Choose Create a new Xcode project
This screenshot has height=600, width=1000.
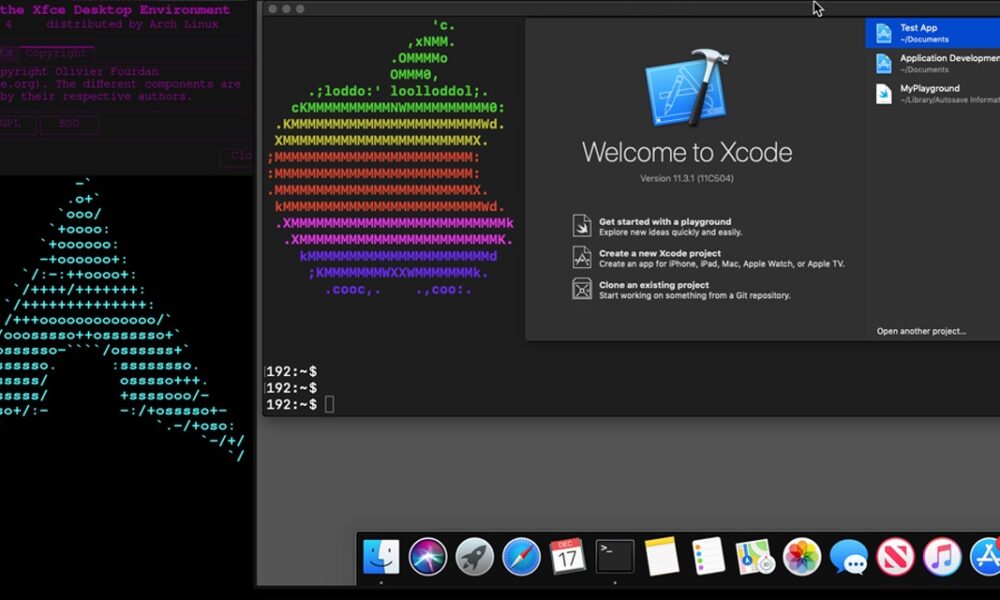click(x=659, y=253)
